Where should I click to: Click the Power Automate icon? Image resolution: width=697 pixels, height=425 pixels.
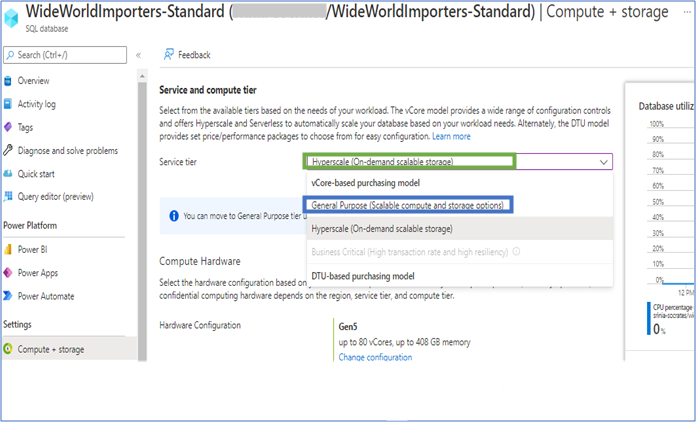[x=8, y=296]
